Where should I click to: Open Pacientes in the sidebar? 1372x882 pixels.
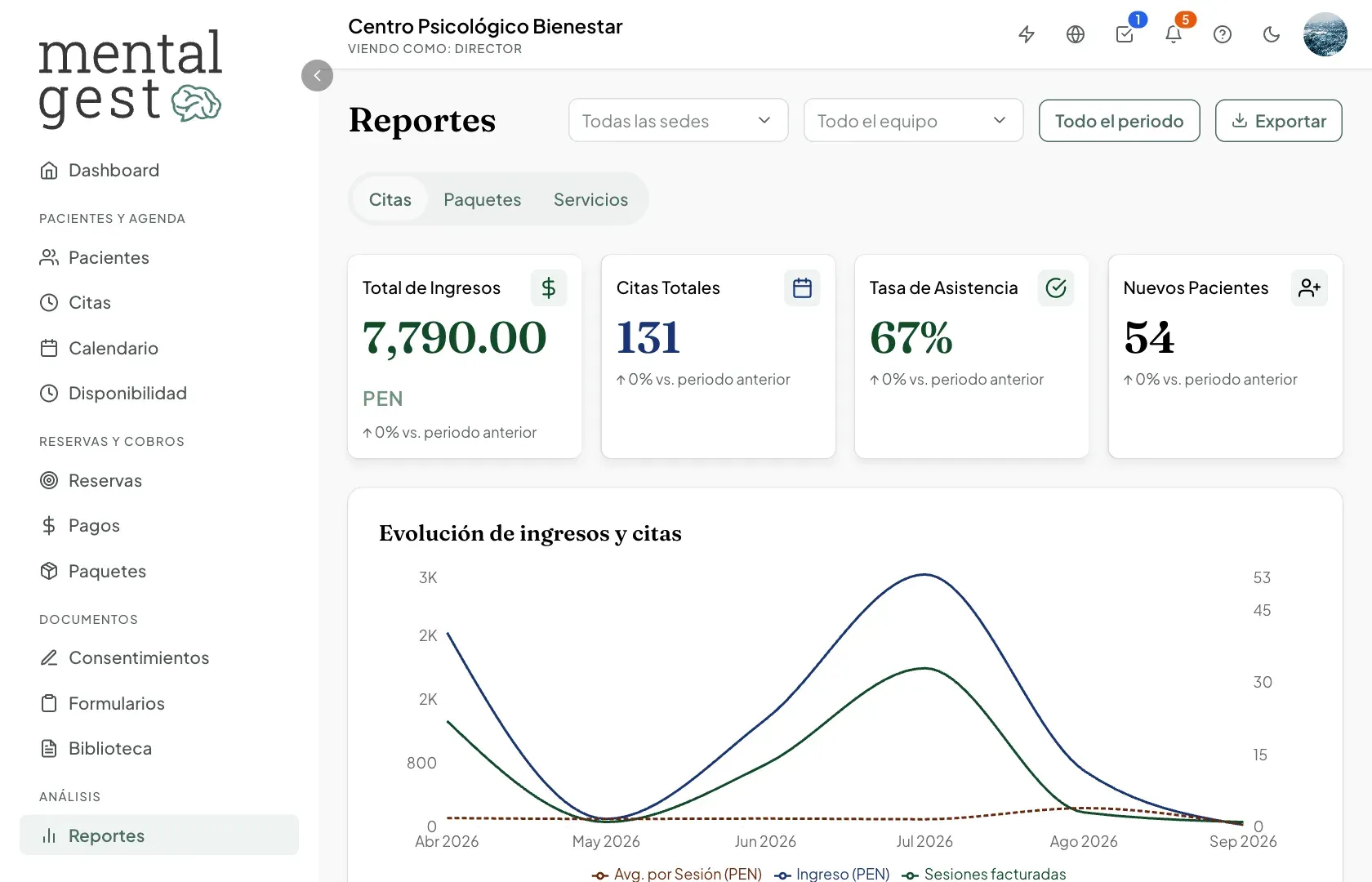coord(159,257)
